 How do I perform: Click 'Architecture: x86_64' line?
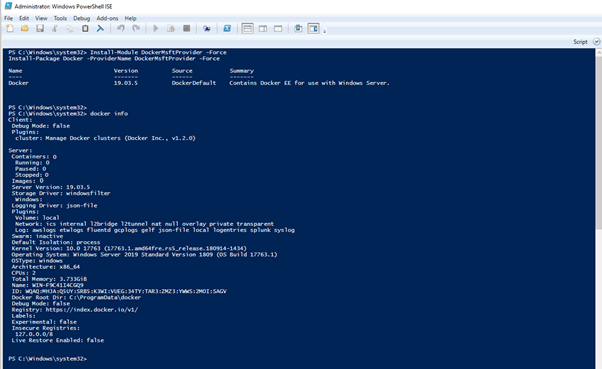[46, 266]
